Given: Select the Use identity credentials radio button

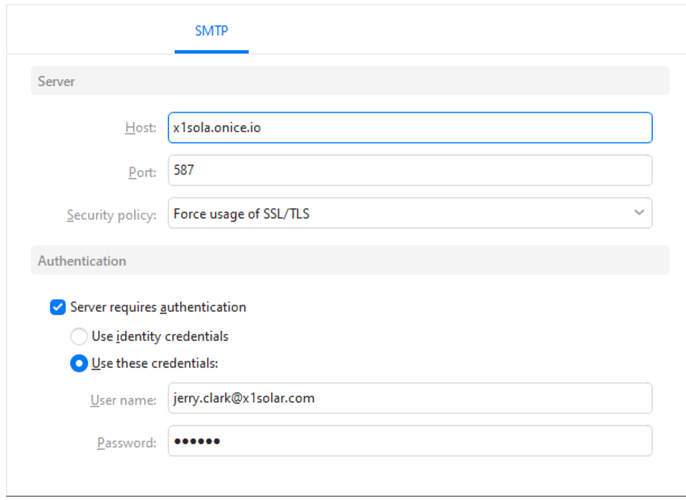Looking at the screenshot, I should pyautogui.click(x=79, y=336).
